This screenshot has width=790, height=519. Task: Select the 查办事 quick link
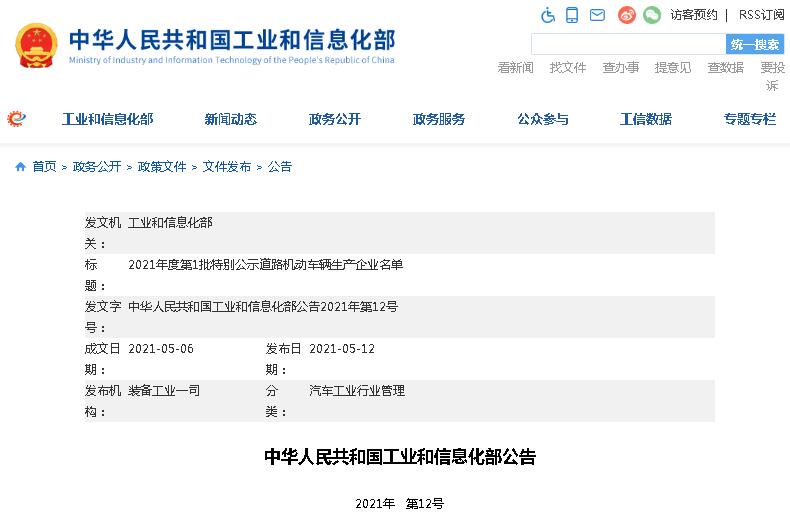point(621,68)
